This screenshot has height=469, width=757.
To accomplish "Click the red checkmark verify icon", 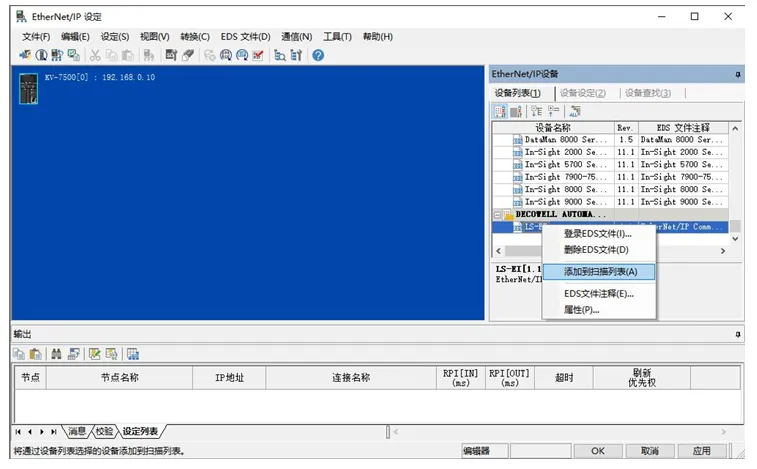I will (x=258, y=56).
